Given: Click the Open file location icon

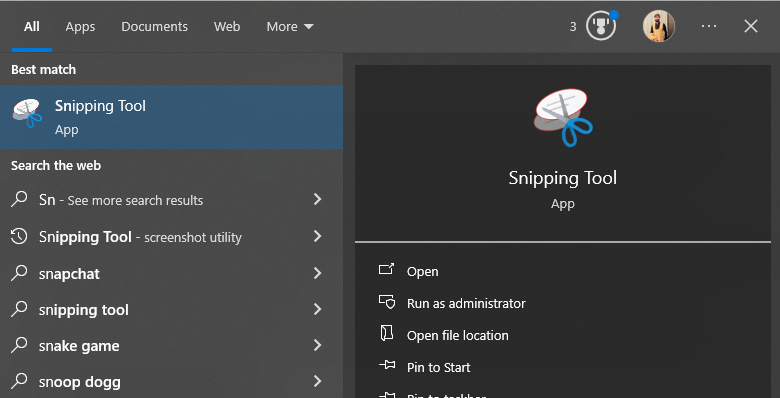Looking at the screenshot, I should (x=387, y=333).
